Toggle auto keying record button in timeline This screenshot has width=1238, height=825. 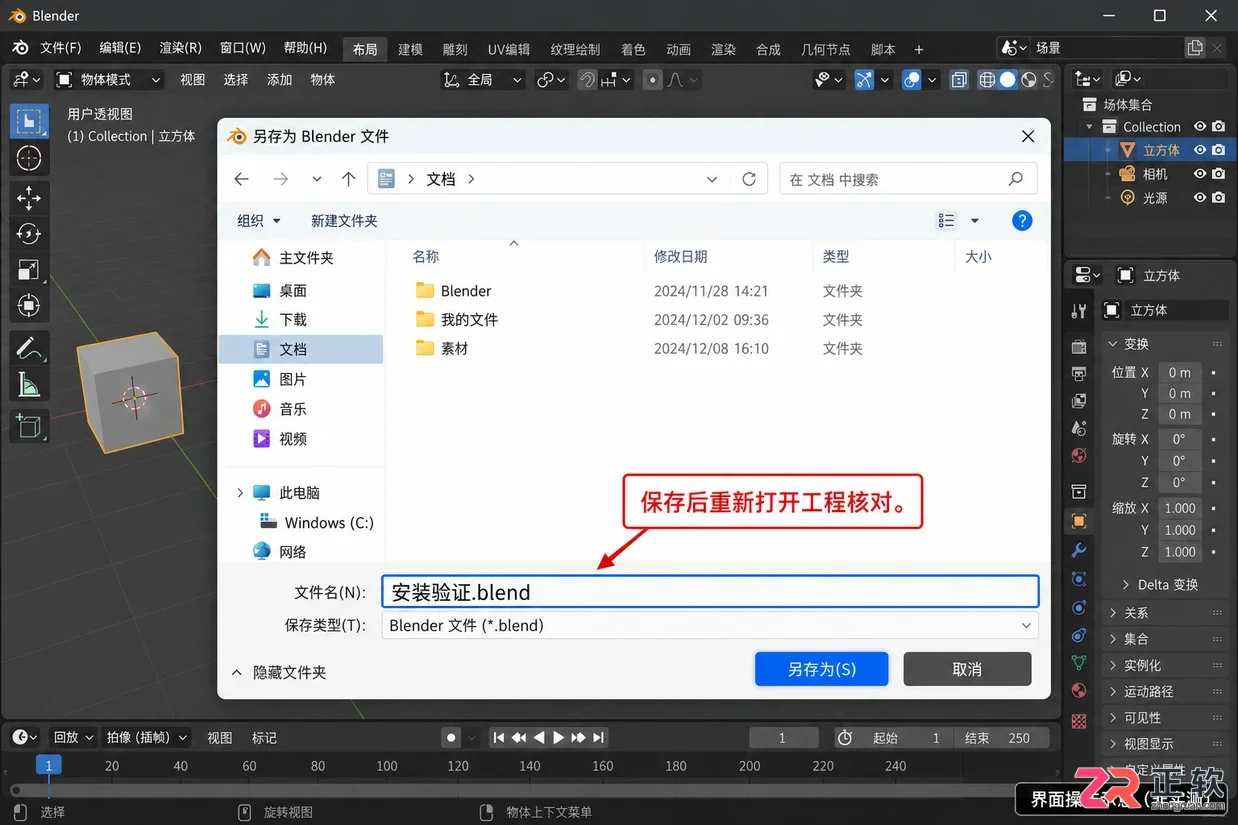point(451,738)
